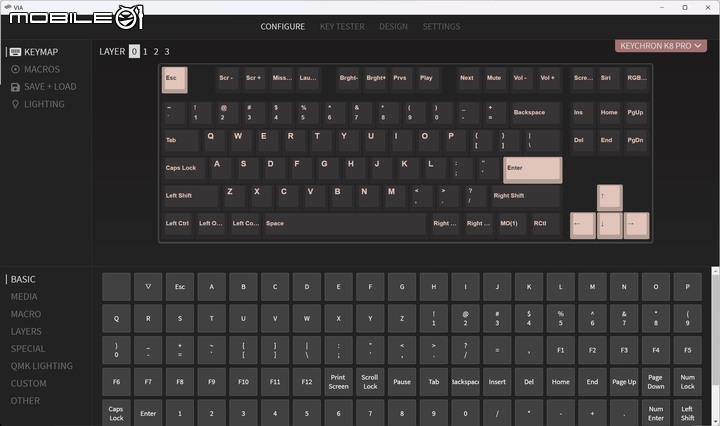The image size is (720, 426).
Task: Select the Enter key on keyboard layout
Action: (533, 170)
